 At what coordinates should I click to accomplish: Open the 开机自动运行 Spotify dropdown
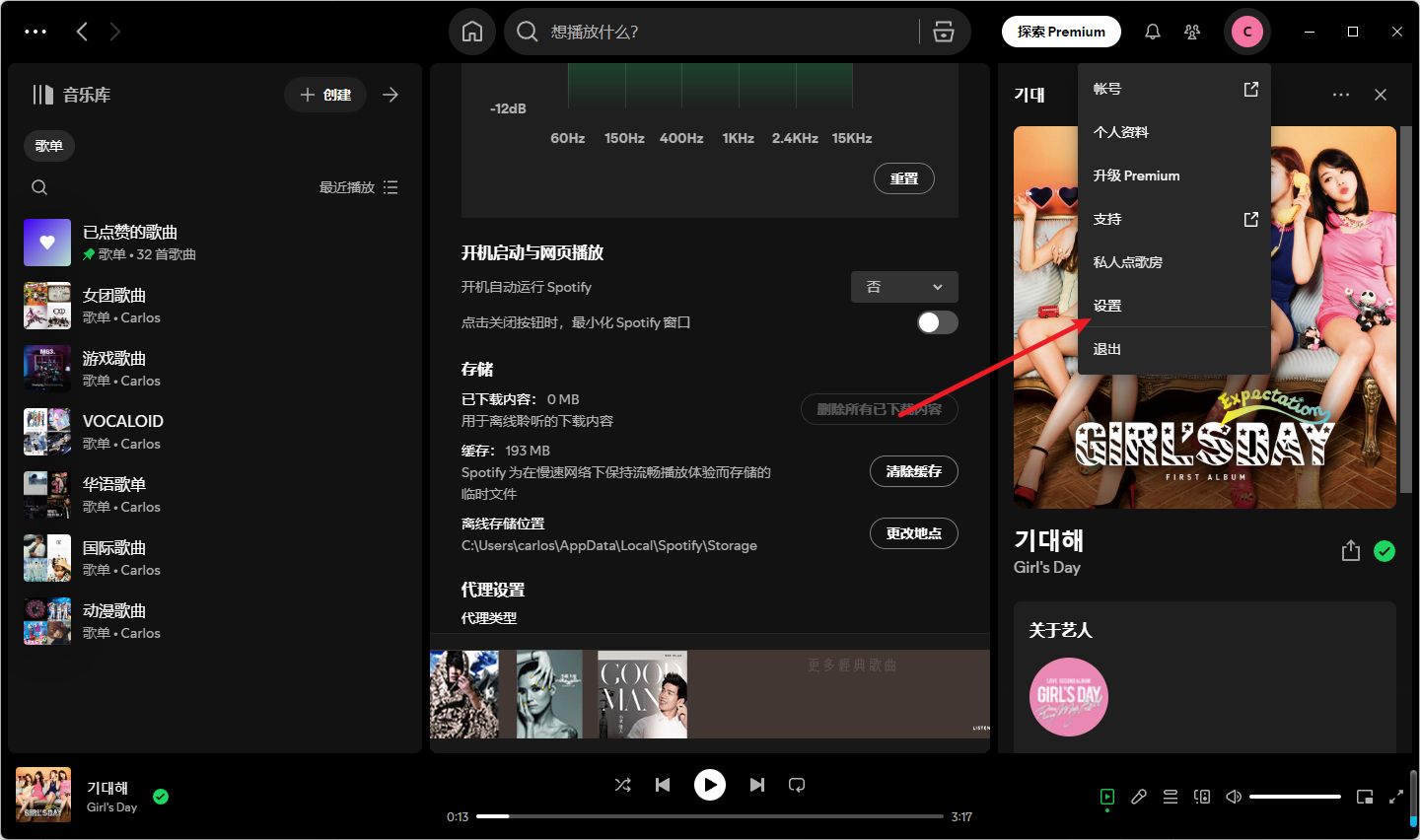point(904,287)
